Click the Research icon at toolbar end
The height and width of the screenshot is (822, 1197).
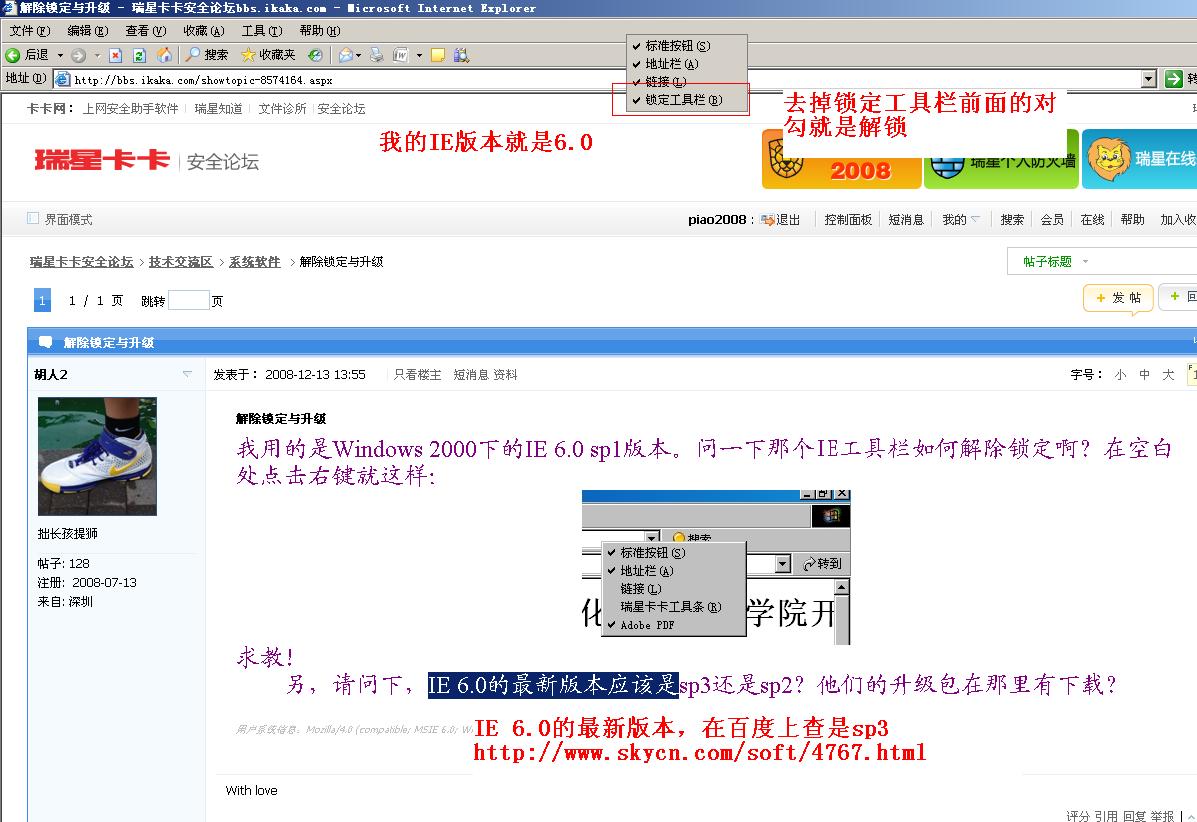coord(461,55)
